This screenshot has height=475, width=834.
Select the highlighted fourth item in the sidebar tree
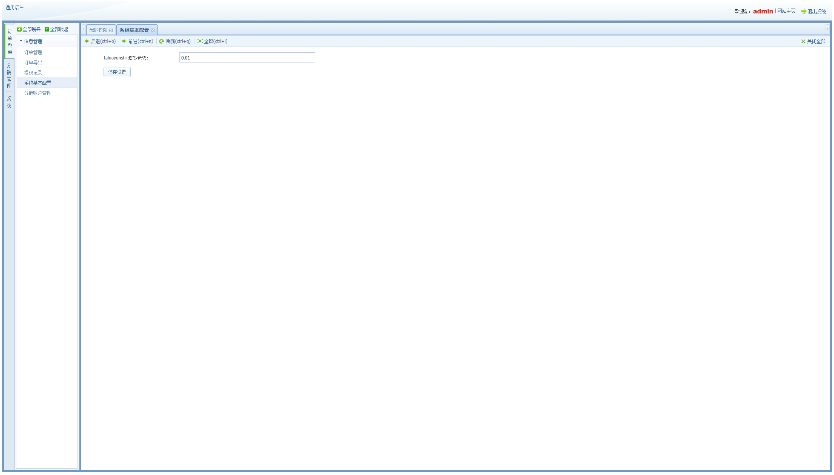(x=38, y=82)
